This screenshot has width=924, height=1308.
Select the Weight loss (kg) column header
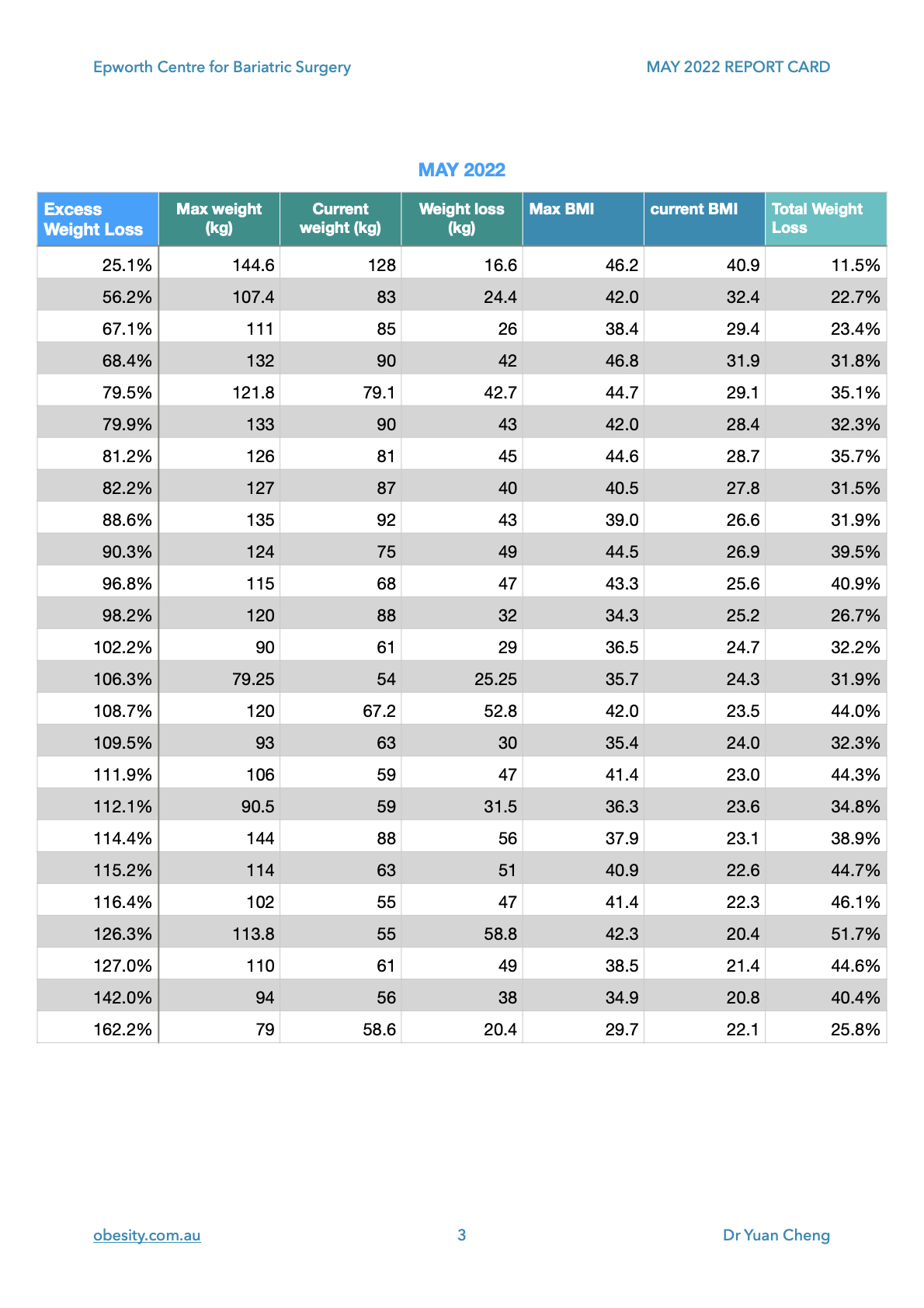[x=461, y=218]
